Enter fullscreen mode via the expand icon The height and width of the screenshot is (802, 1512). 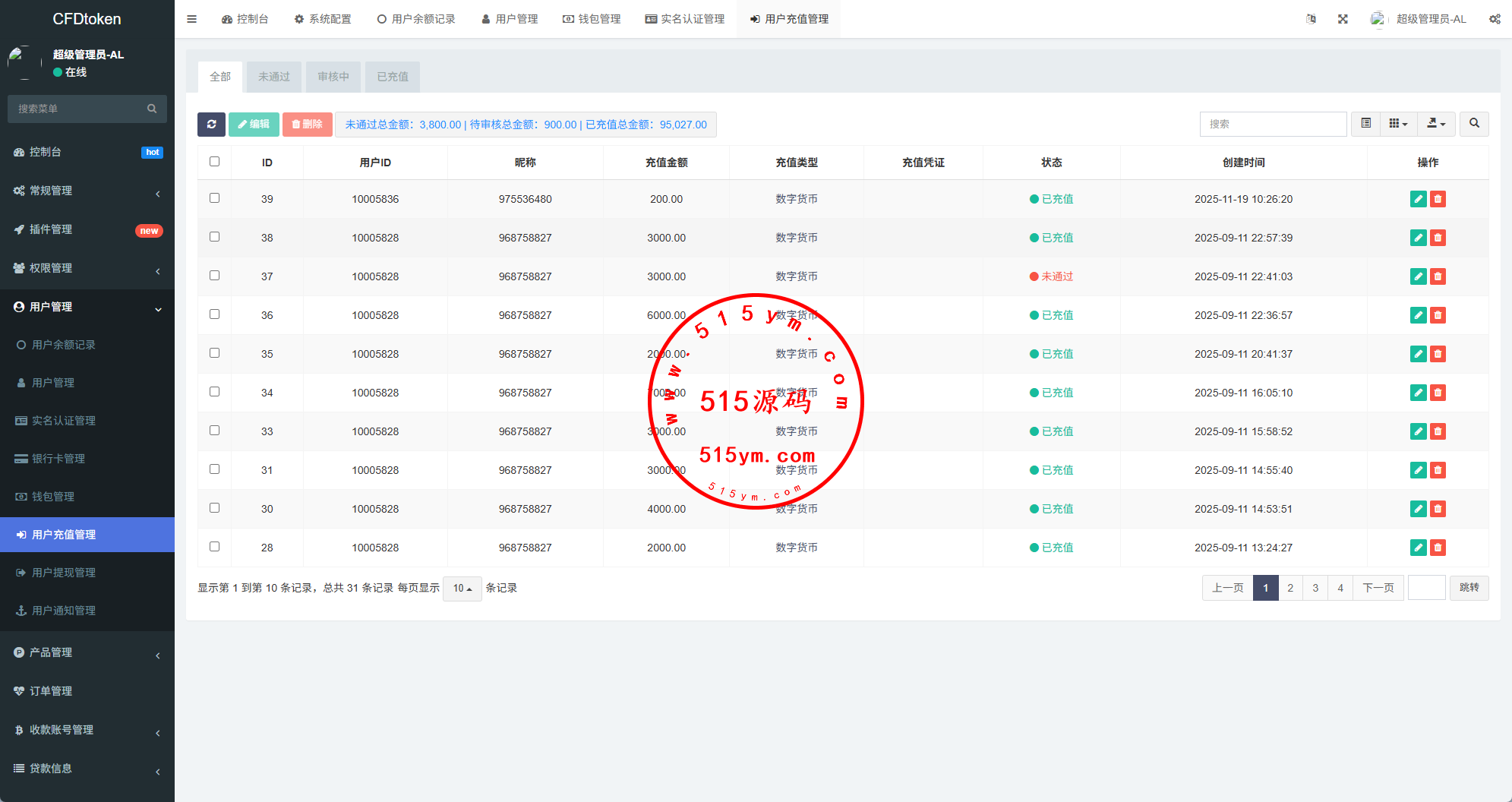pos(1343,19)
